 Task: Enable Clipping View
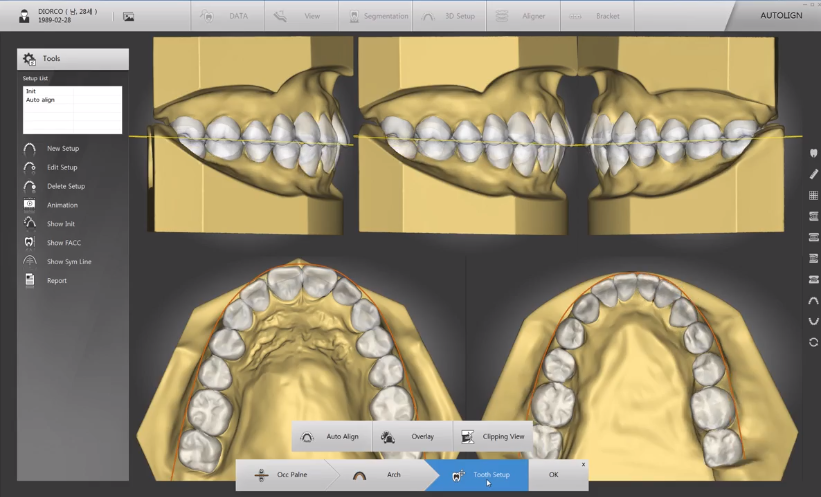pyautogui.click(x=493, y=436)
